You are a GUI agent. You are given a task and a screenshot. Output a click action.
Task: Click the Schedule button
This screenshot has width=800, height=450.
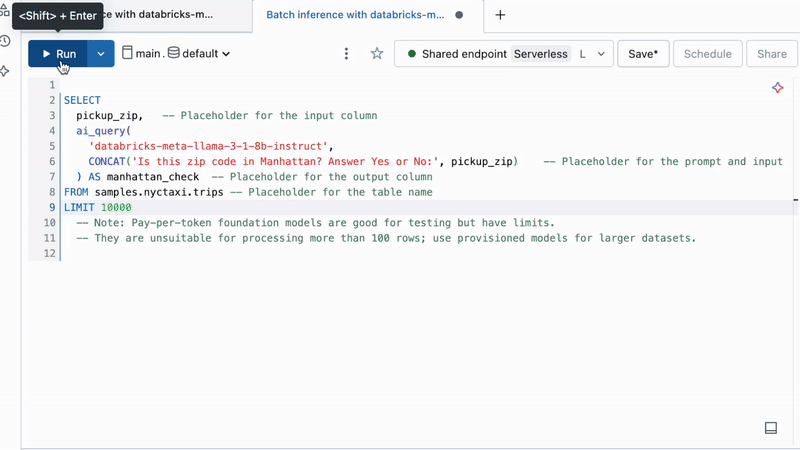coord(707,54)
